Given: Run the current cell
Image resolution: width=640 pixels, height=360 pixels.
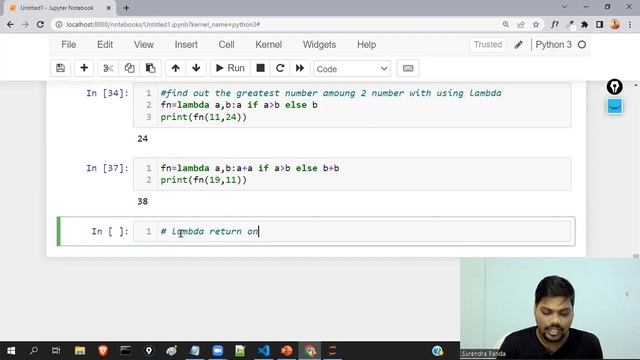Looking at the screenshot, I should (x=230, y=68).
